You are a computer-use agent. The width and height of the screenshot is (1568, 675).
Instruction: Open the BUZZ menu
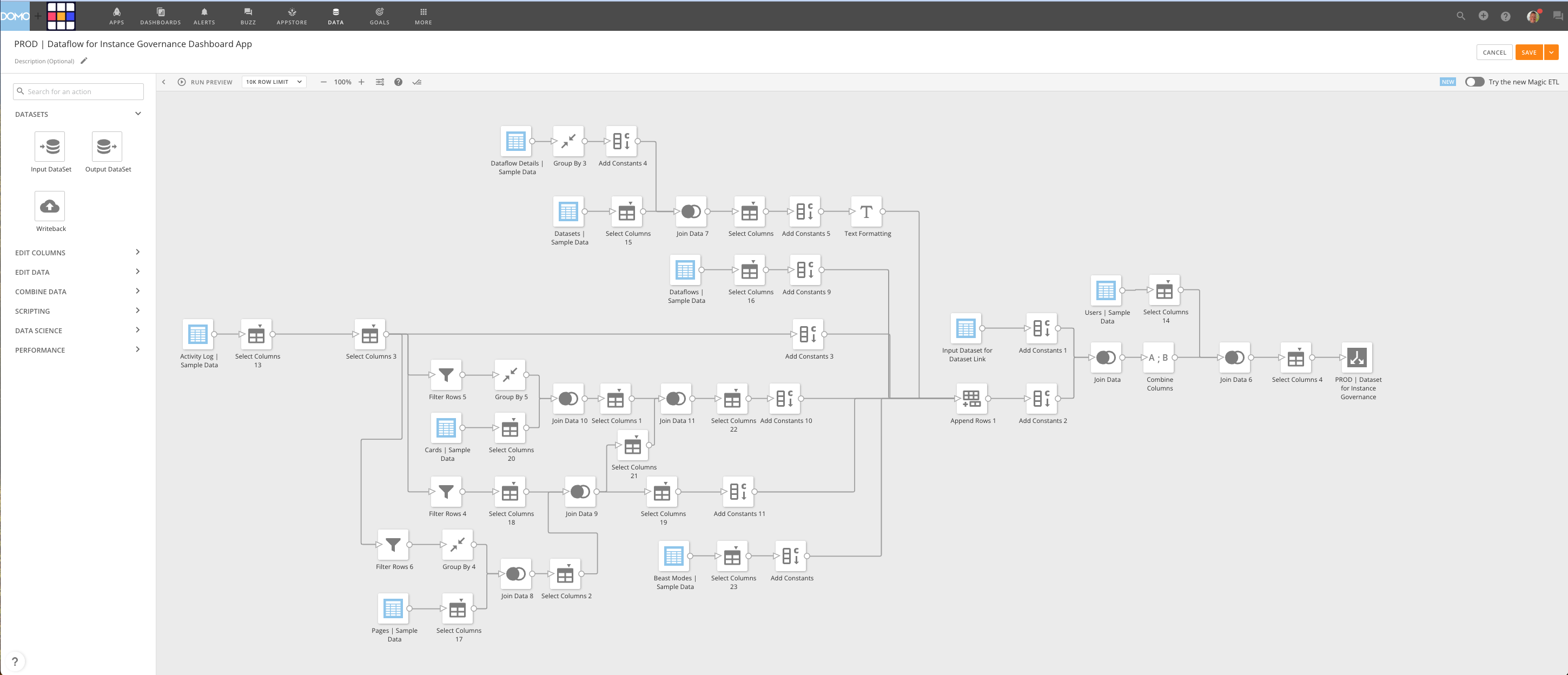click(x=248, y=16)
